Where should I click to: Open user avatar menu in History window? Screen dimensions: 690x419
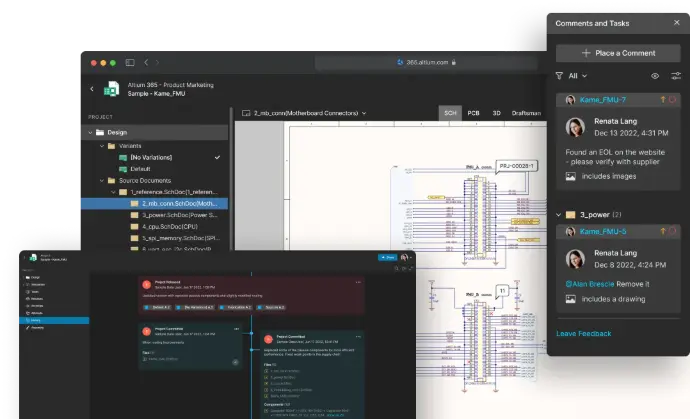[x=404, y=257]
